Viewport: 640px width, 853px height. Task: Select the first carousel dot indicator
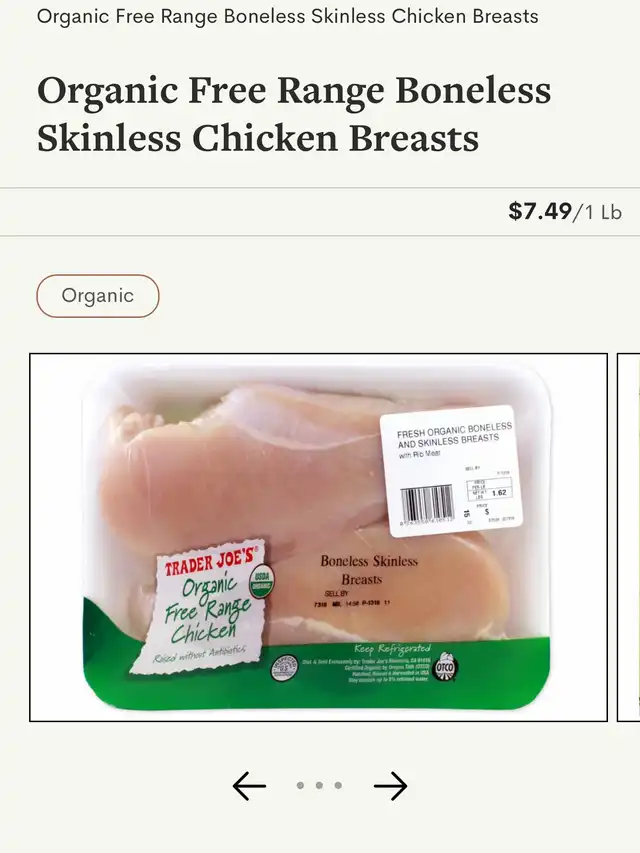coord(300,786)
